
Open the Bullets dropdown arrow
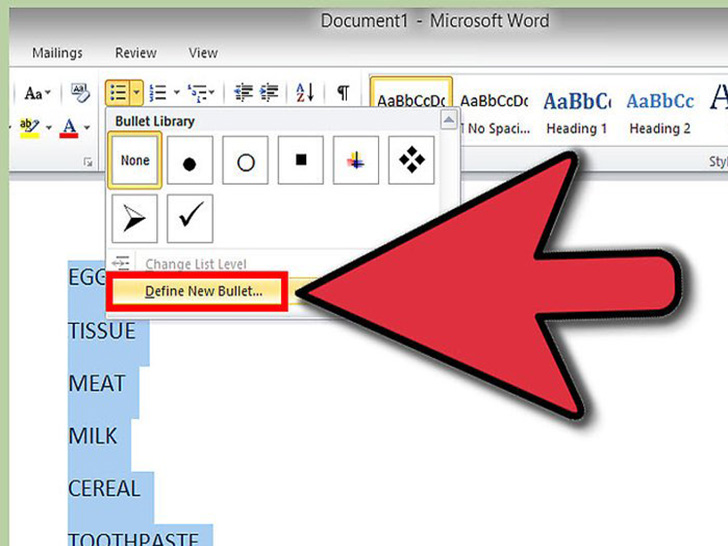coord(136,92)
